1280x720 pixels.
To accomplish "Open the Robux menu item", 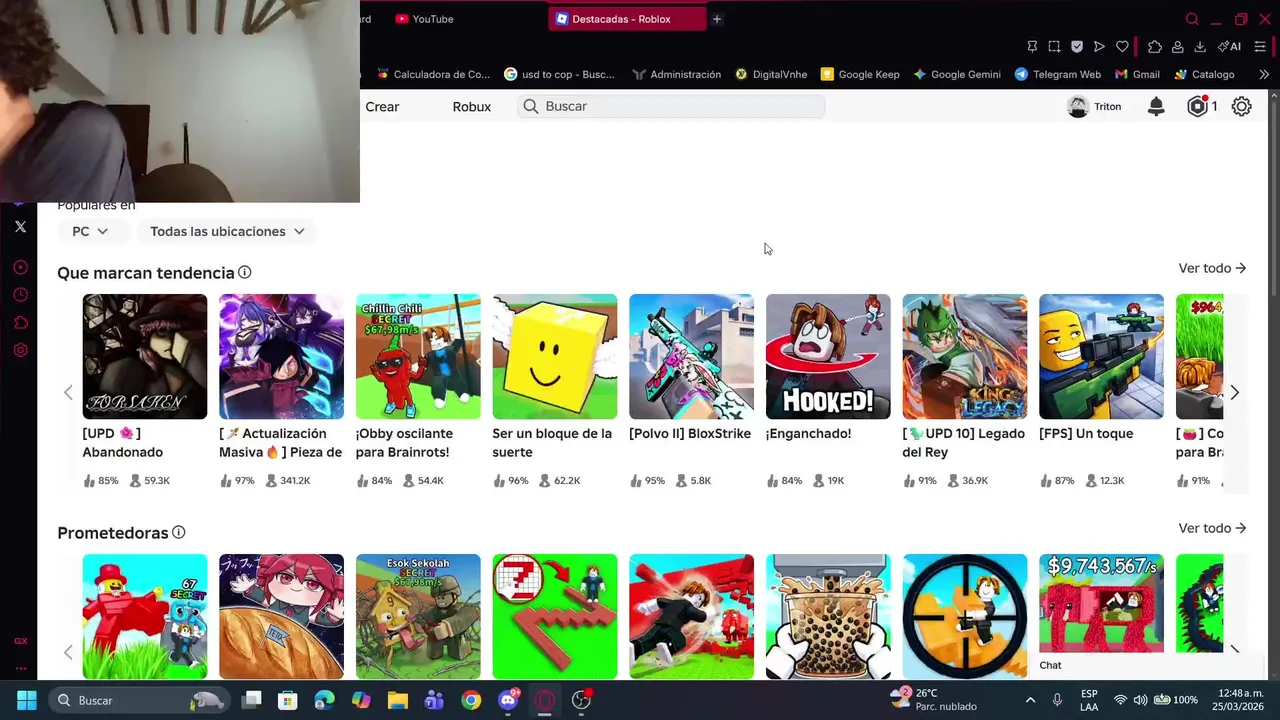I will coord(472,107).
